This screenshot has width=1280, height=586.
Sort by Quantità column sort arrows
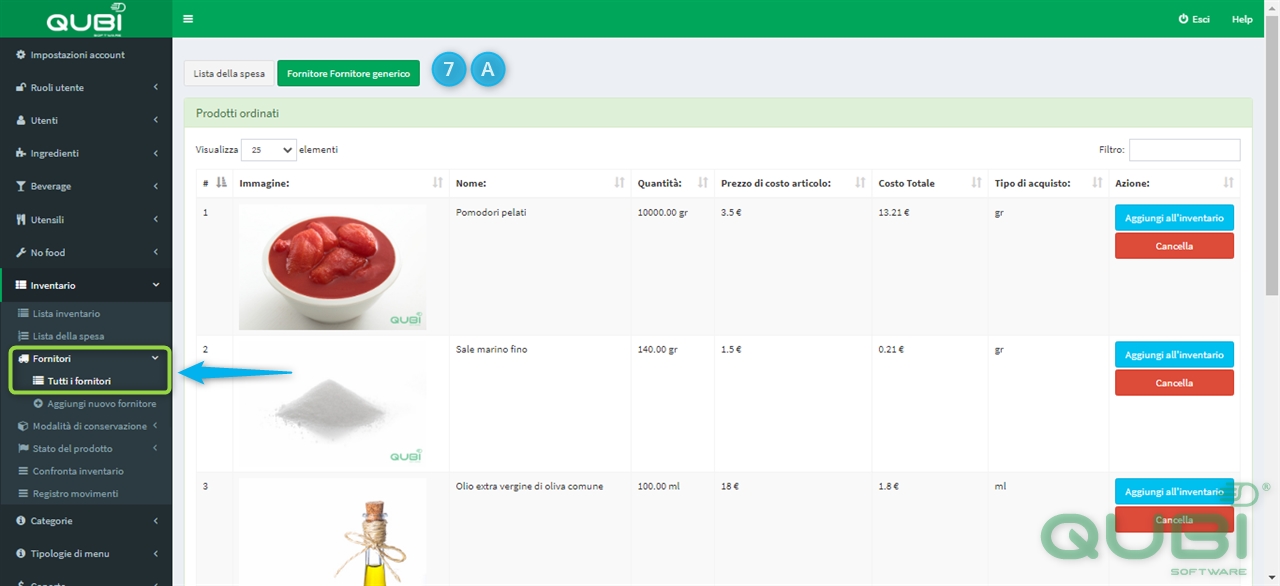[702, 183]
